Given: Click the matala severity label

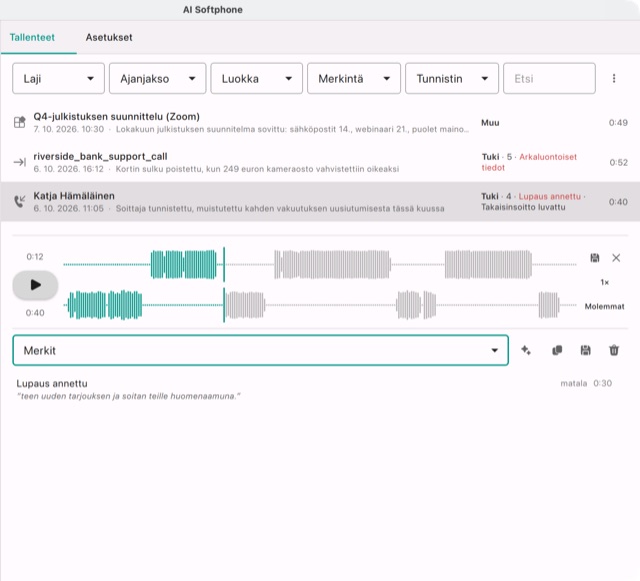Looking at the screenshot, I should click(573, 383).
